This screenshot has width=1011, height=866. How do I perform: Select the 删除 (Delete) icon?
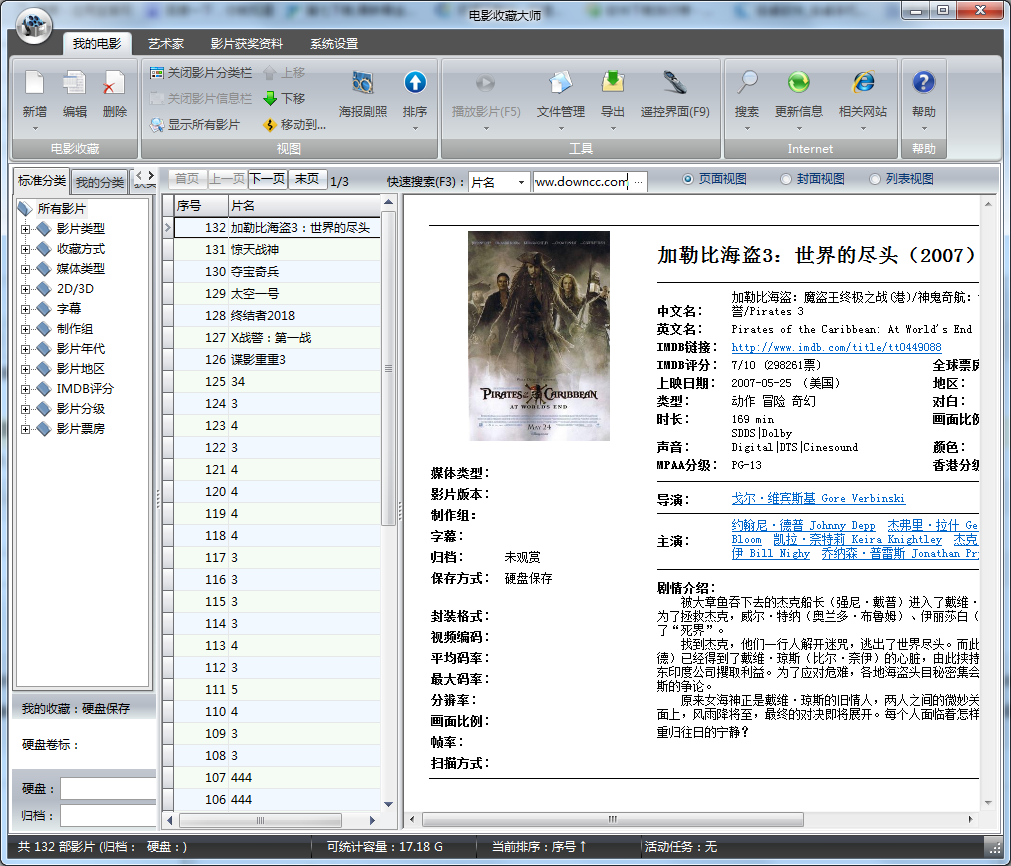113,90
